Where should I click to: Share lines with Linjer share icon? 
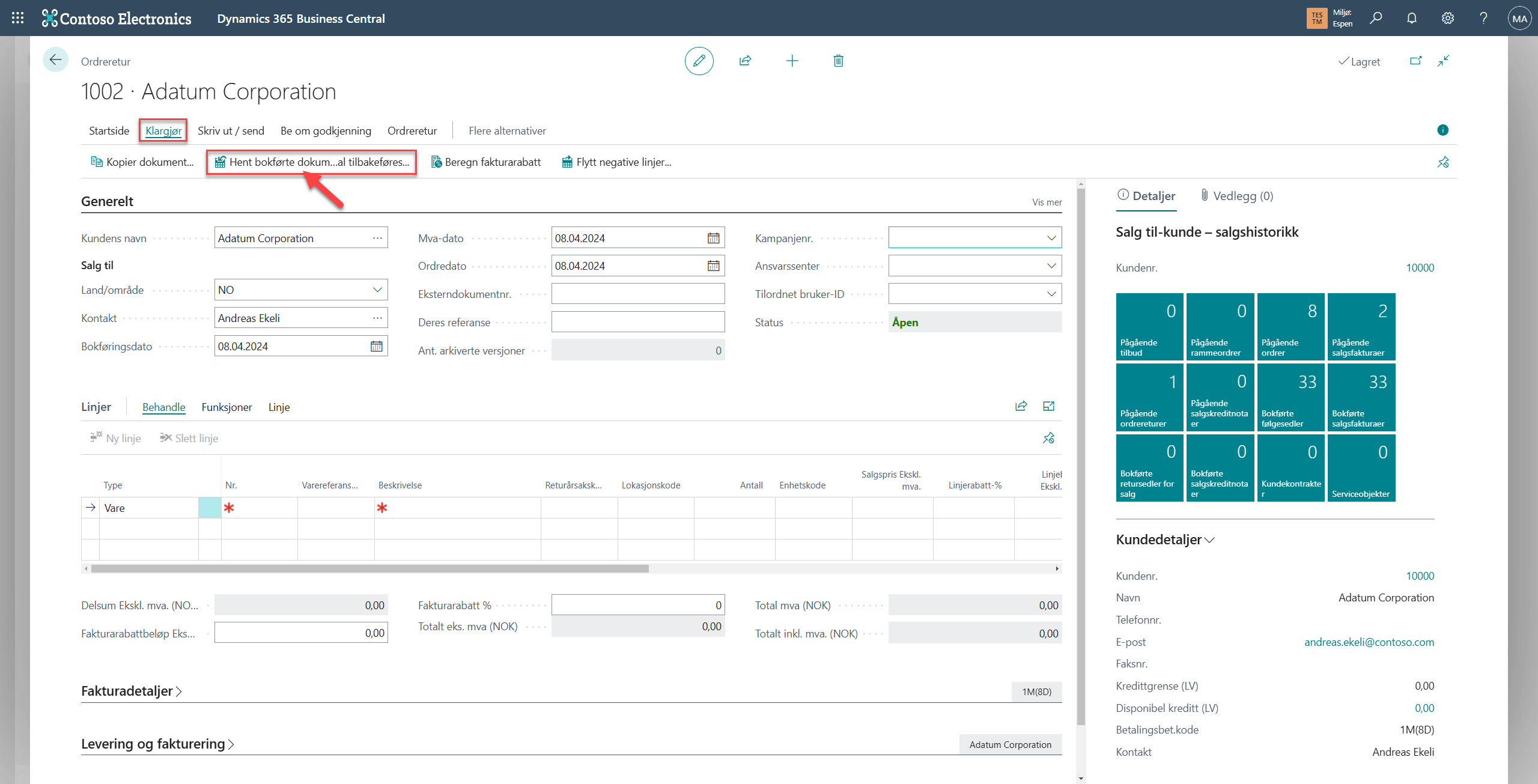(1021, 407)
